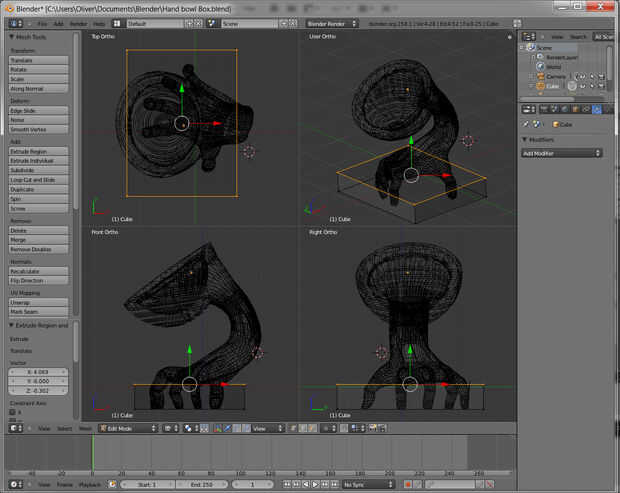Screen dimensions: 620x493
Task: Click the outliner editor type icon
Action: (527, 36)
